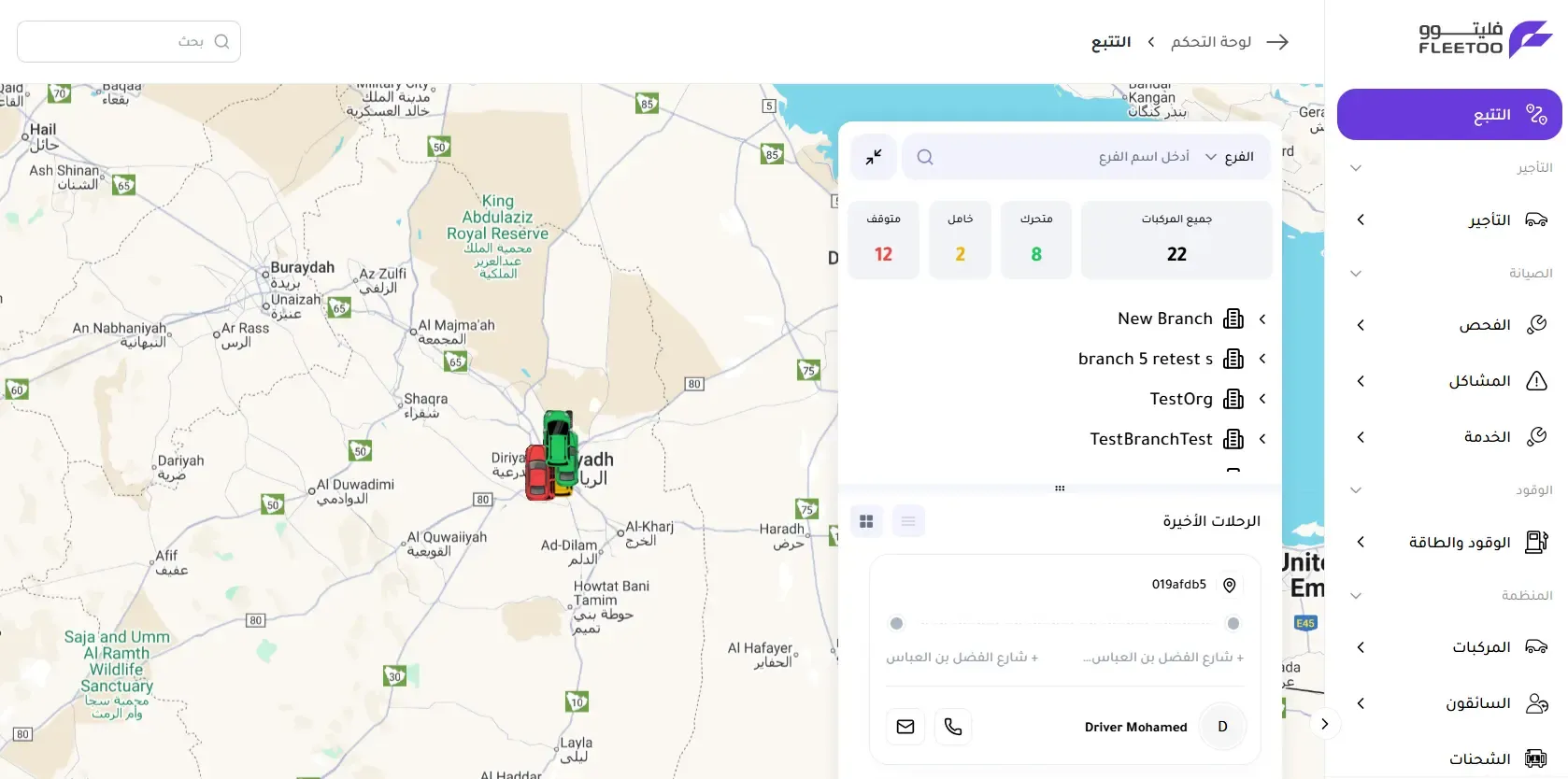
Task: Click the Driver Mohamed avatar D
Action: 1222,727
